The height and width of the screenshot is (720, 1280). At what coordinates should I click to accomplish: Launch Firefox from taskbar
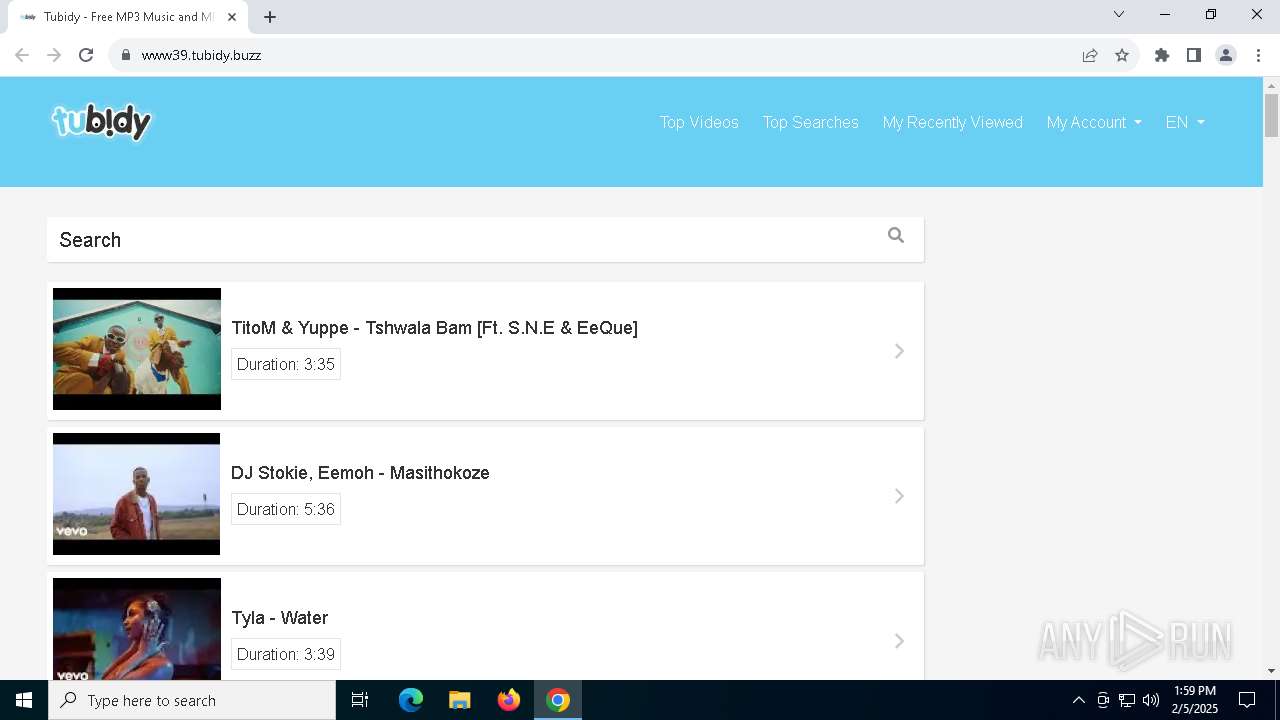[509, 700]
